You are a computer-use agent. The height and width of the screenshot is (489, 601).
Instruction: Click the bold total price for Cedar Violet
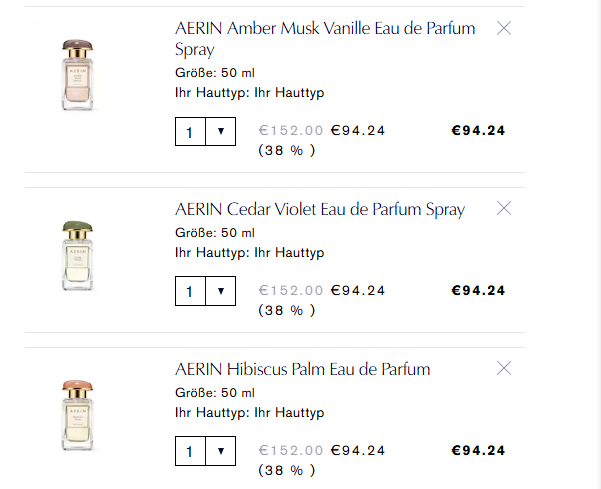[478, 290]
